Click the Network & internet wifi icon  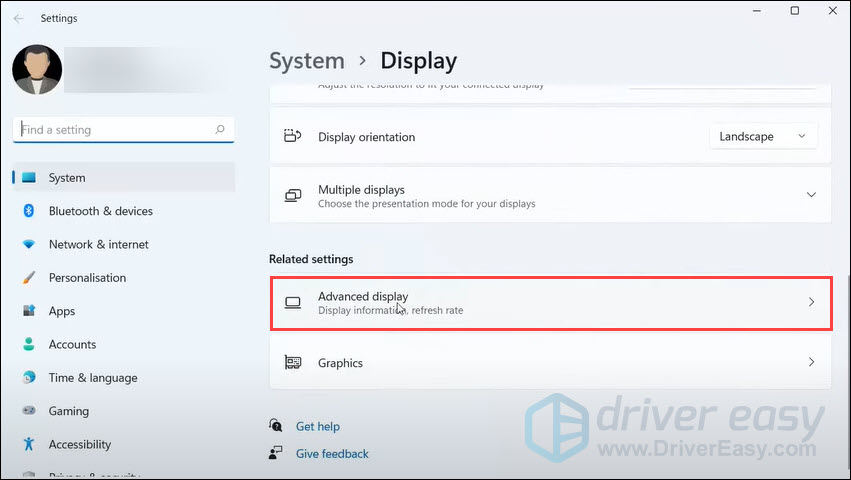click(29, 245)
